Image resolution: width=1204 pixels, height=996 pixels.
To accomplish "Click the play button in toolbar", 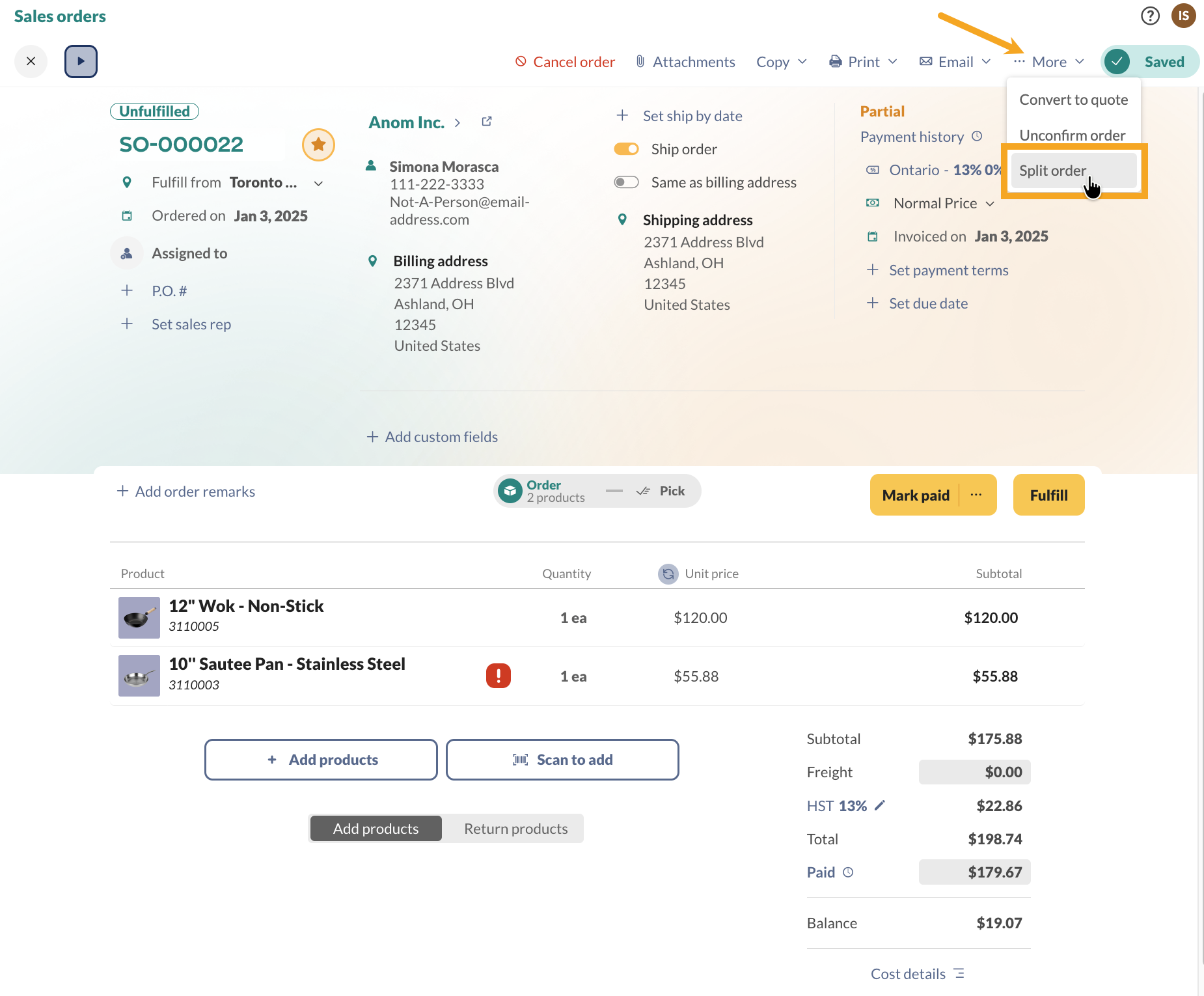I will click(81, 61).
